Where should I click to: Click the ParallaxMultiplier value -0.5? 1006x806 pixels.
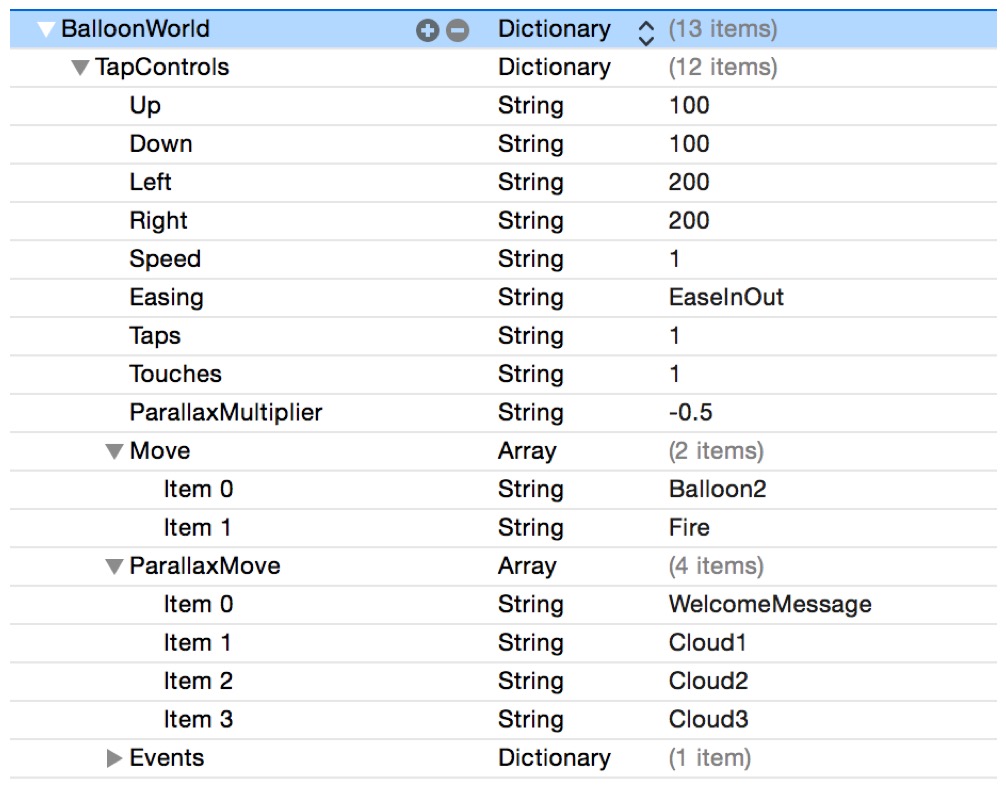pyautogui.click(x=690, y=413)
